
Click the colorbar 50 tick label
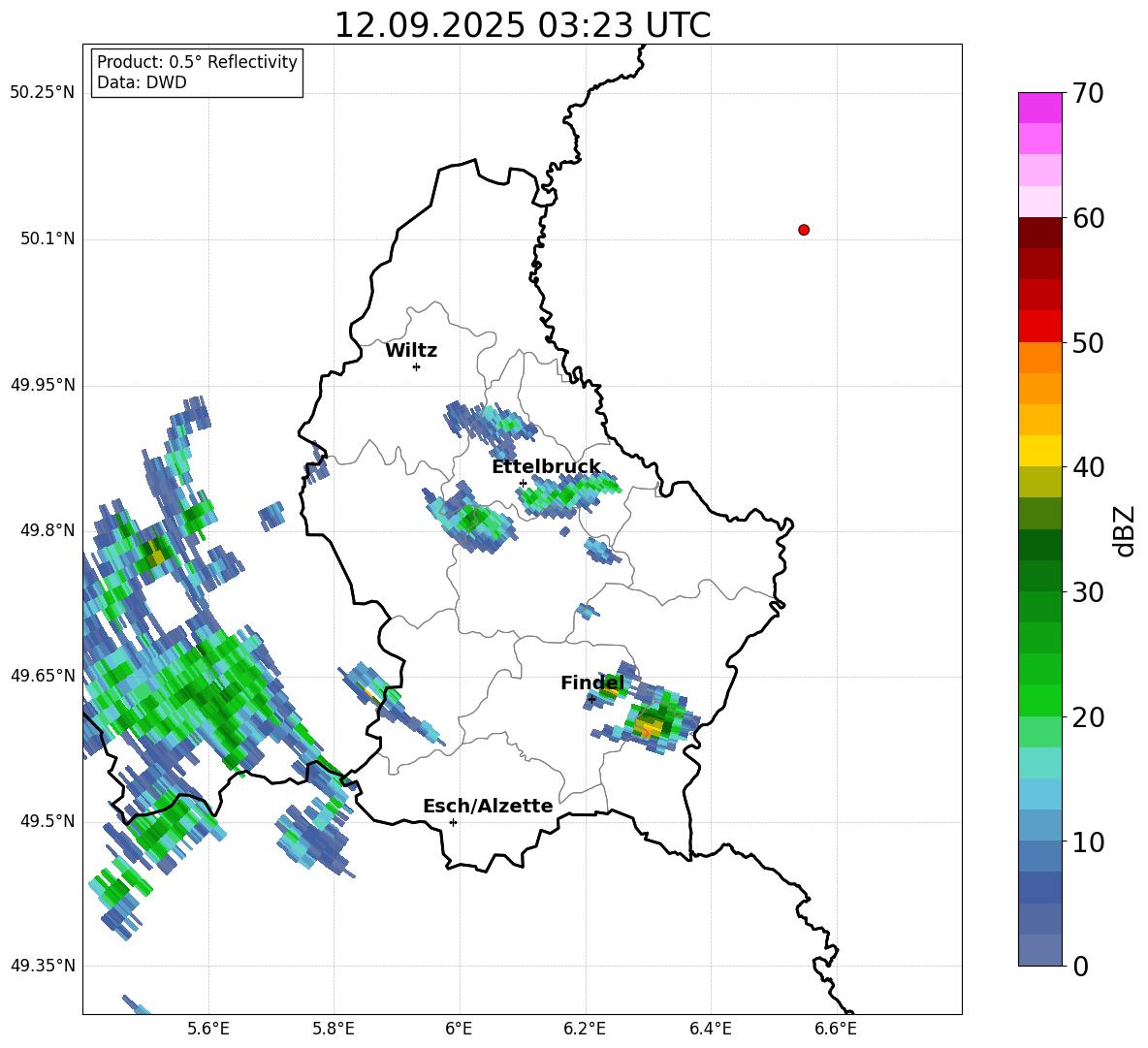pyautogui.click(x=1088, y=342)
